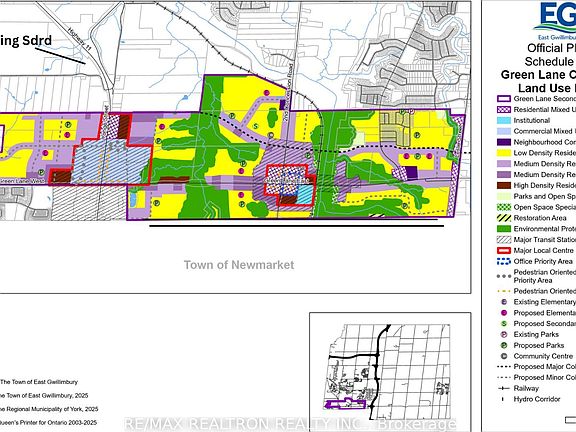Image resolution: width=576 pixels, height=432 pixels.
Task: Click the 'Office Priority Area' legend label
Action: 543,261
